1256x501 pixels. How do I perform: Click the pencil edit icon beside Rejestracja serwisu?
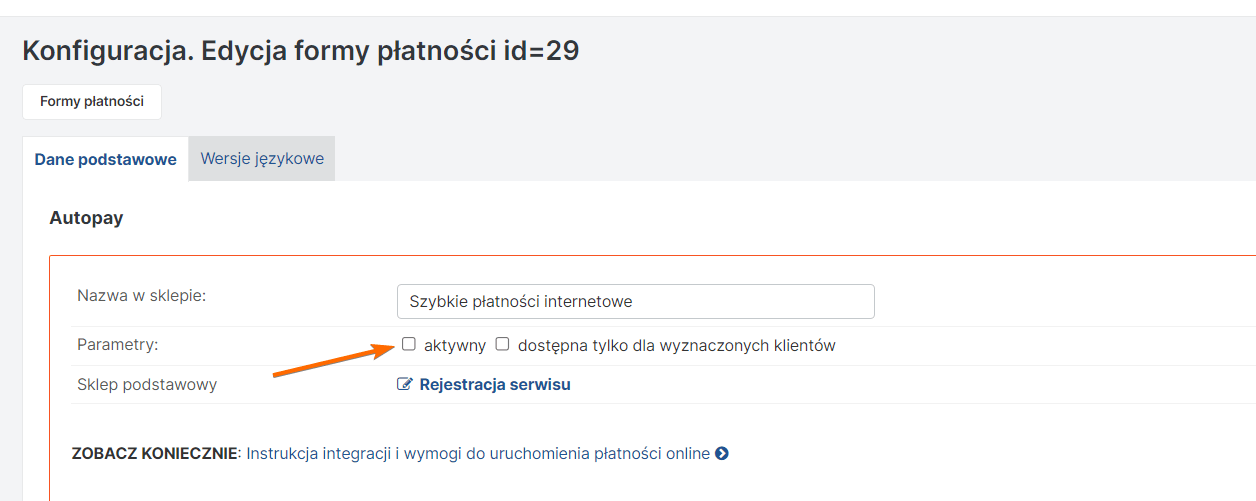point(405,384)
